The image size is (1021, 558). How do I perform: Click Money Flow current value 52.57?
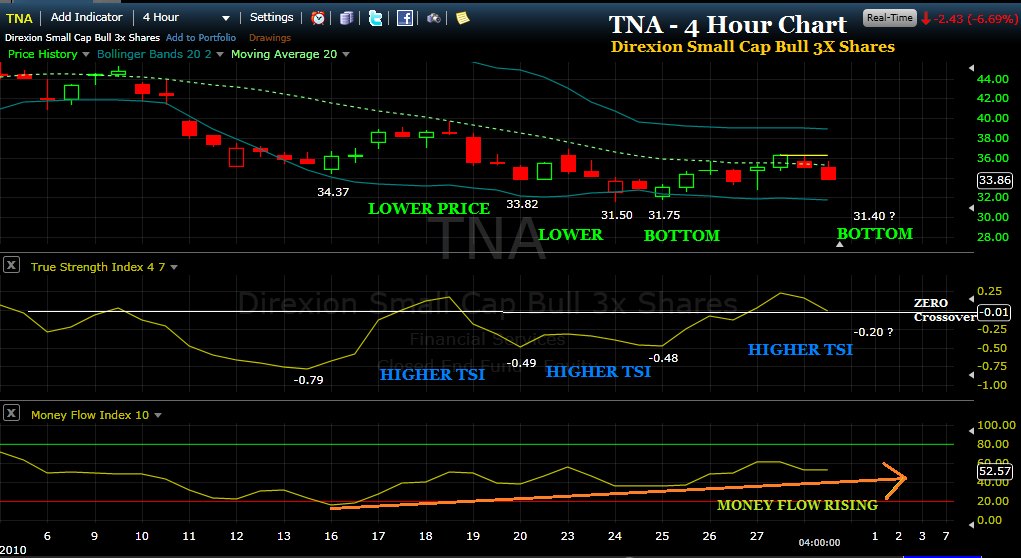995,471
